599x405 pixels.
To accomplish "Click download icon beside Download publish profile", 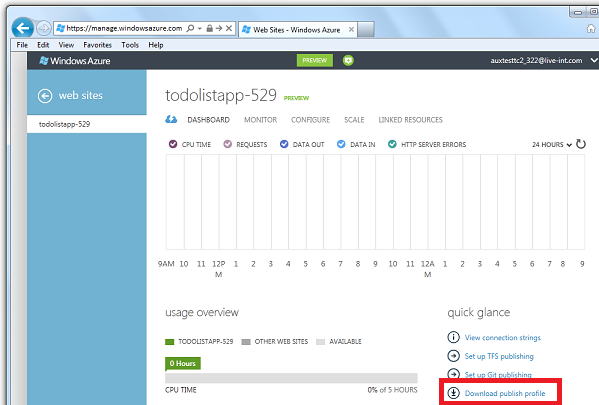I will click(453, 393).
